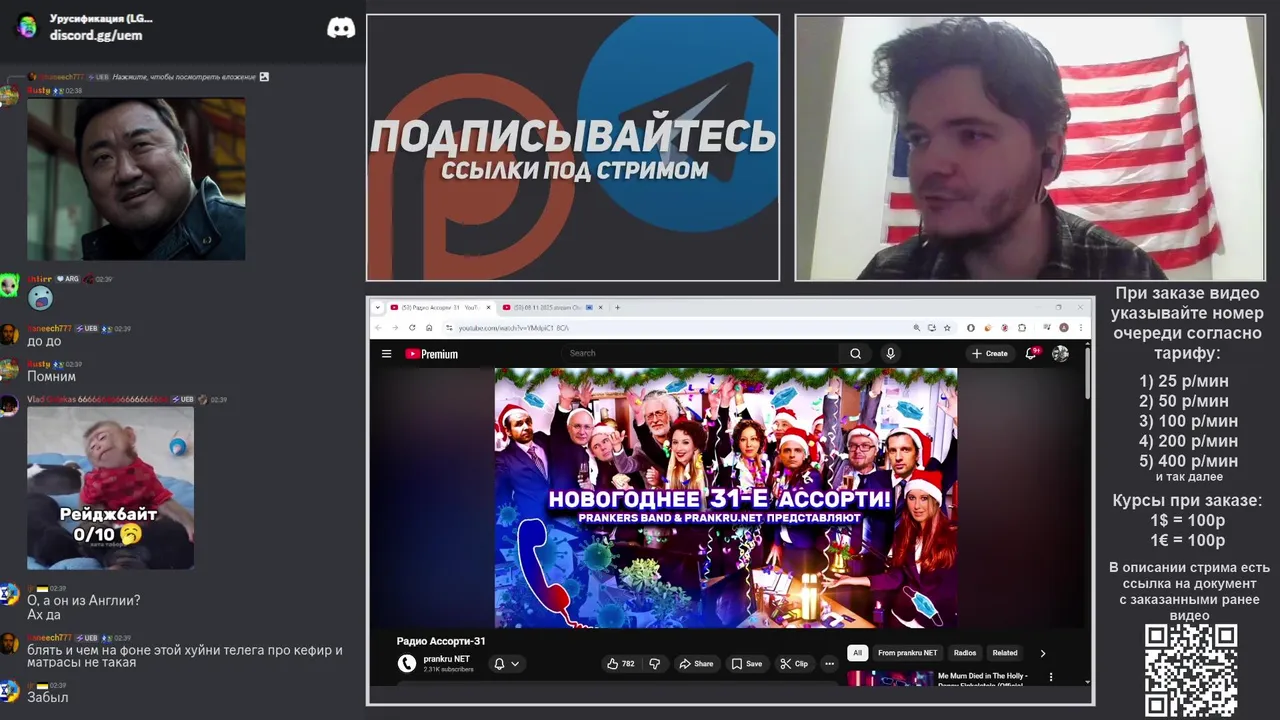
Task: Open the Me Mum Died recommended thumbnail
Action: coord(890,678)
